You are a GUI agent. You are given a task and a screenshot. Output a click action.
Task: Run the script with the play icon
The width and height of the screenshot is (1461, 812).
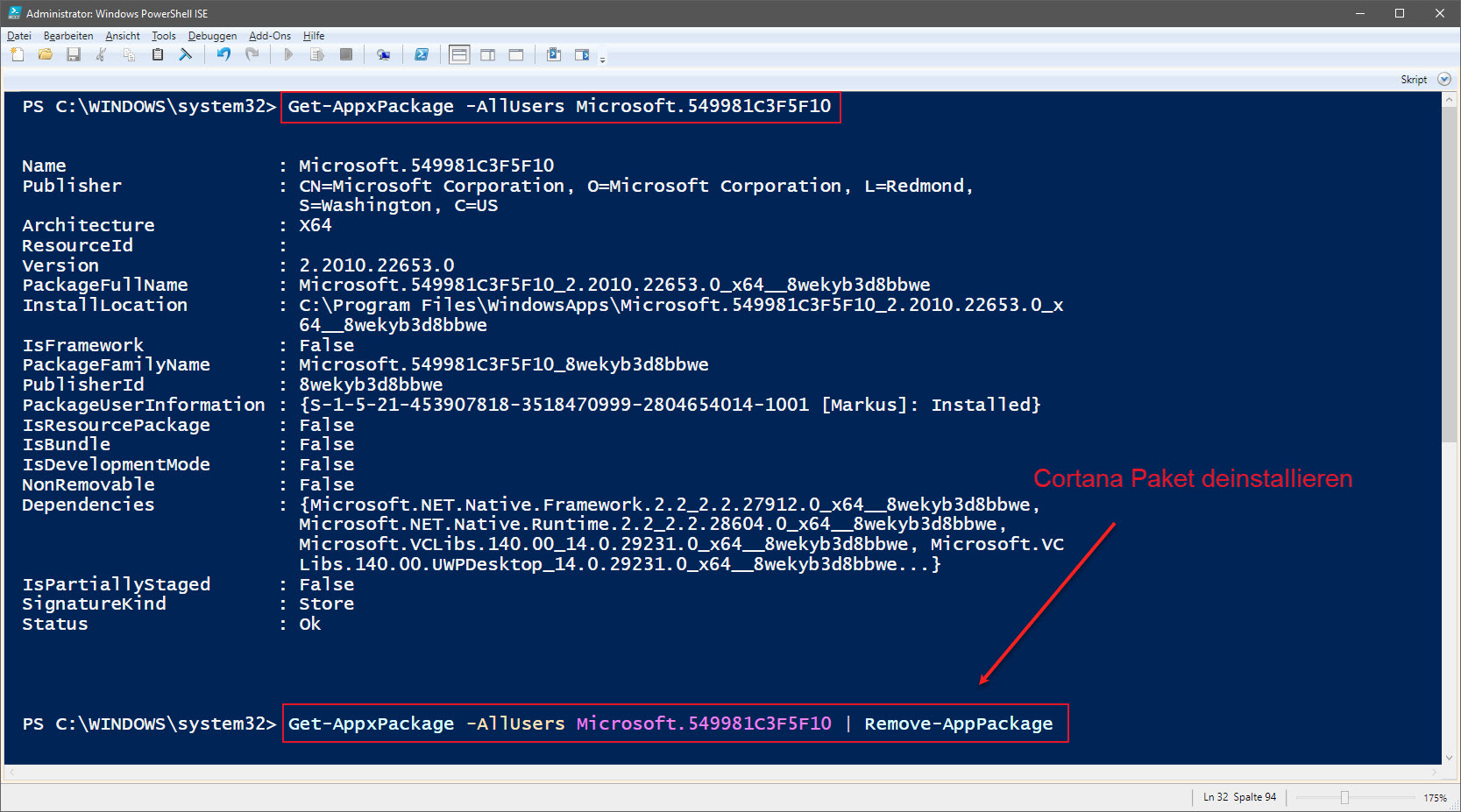pyautogui.click(x=288, y=54)
